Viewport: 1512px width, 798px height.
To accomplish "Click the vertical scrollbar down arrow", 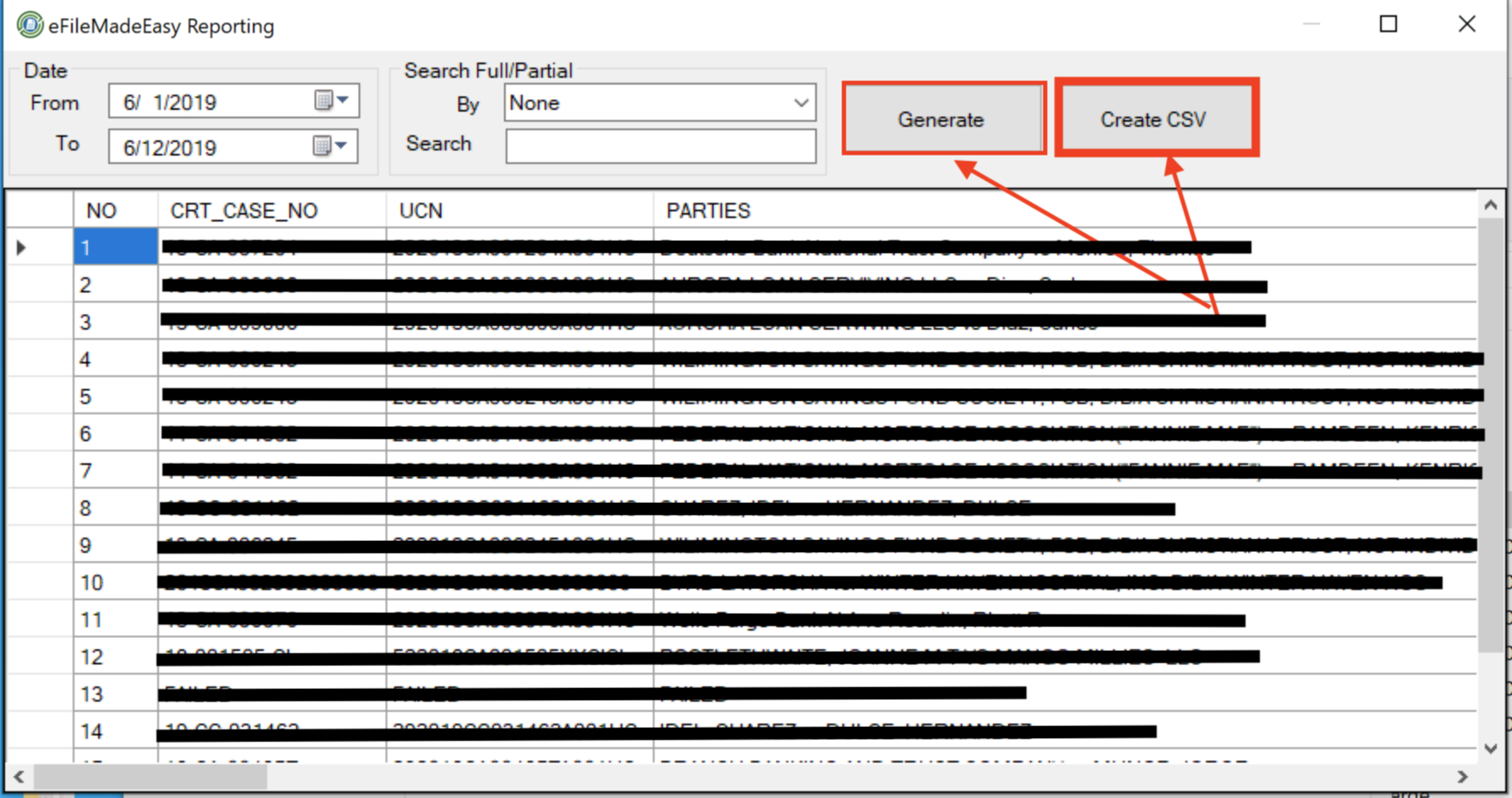I will point(1490,748).
